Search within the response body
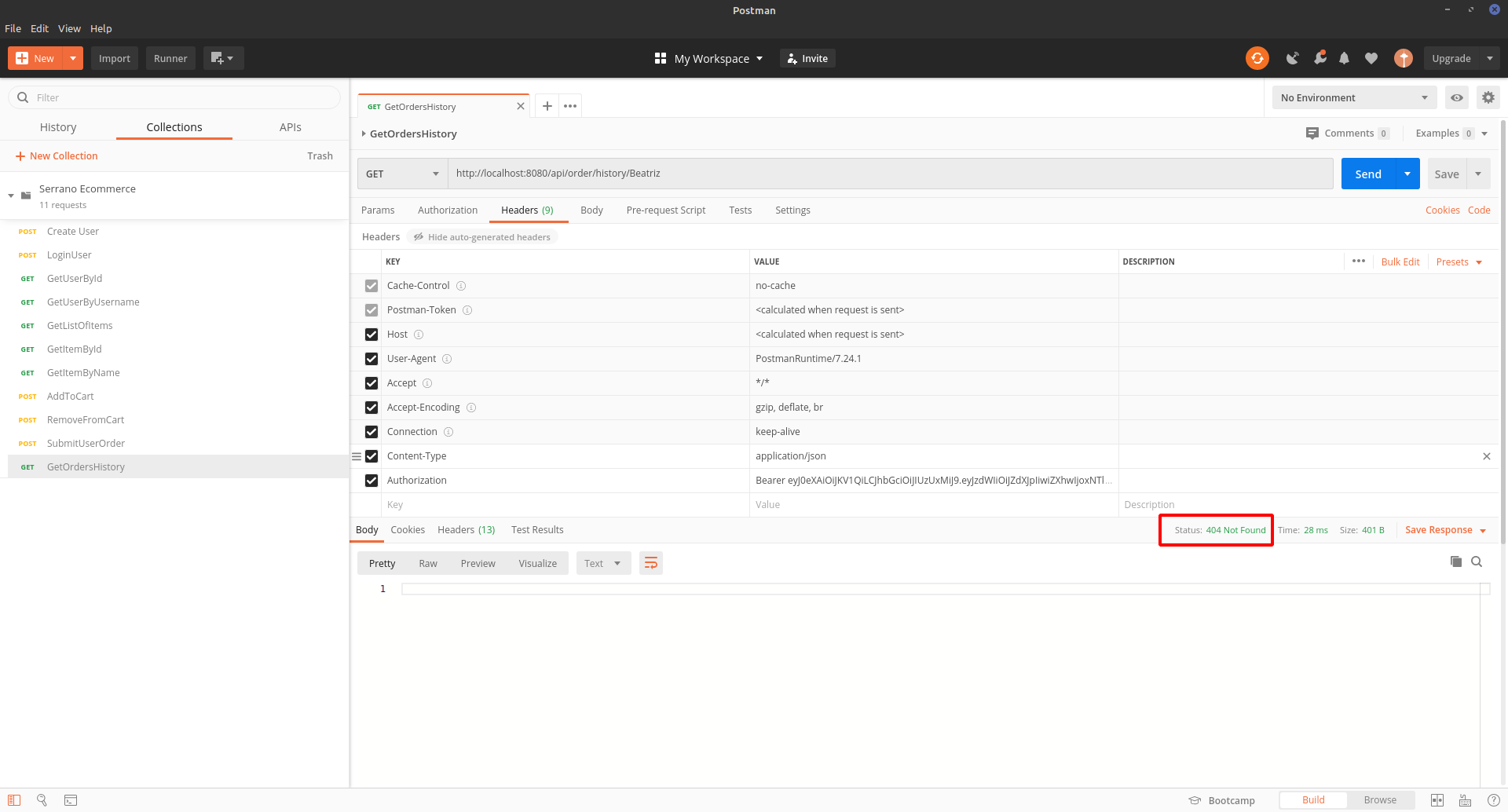The width and height of the screenshot is (1508, 812). (1477, 561)
